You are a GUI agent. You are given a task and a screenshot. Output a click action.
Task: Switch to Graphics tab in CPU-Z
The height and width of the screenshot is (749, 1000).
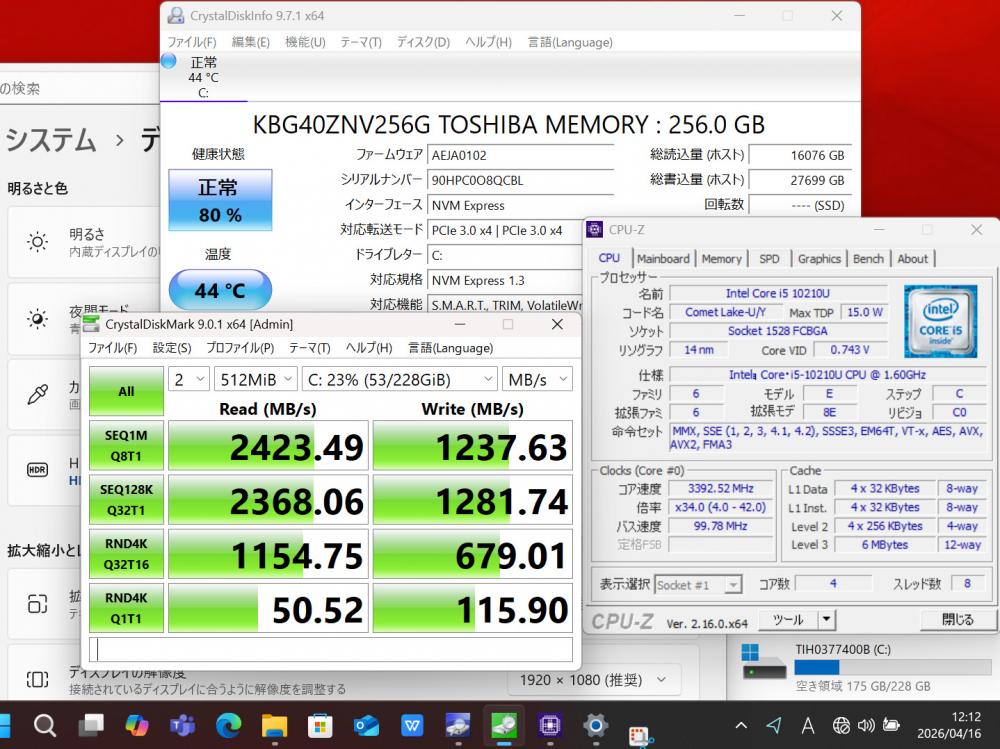(x=819, y=258)
